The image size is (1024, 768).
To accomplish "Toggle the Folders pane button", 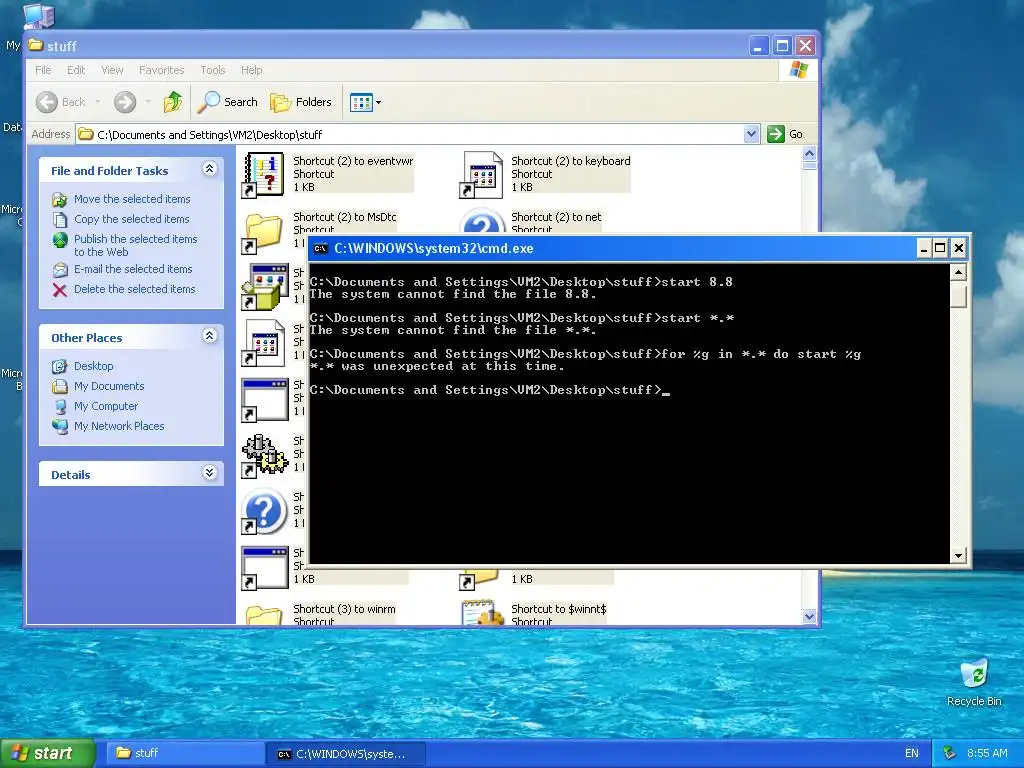I will pos(301,102).
